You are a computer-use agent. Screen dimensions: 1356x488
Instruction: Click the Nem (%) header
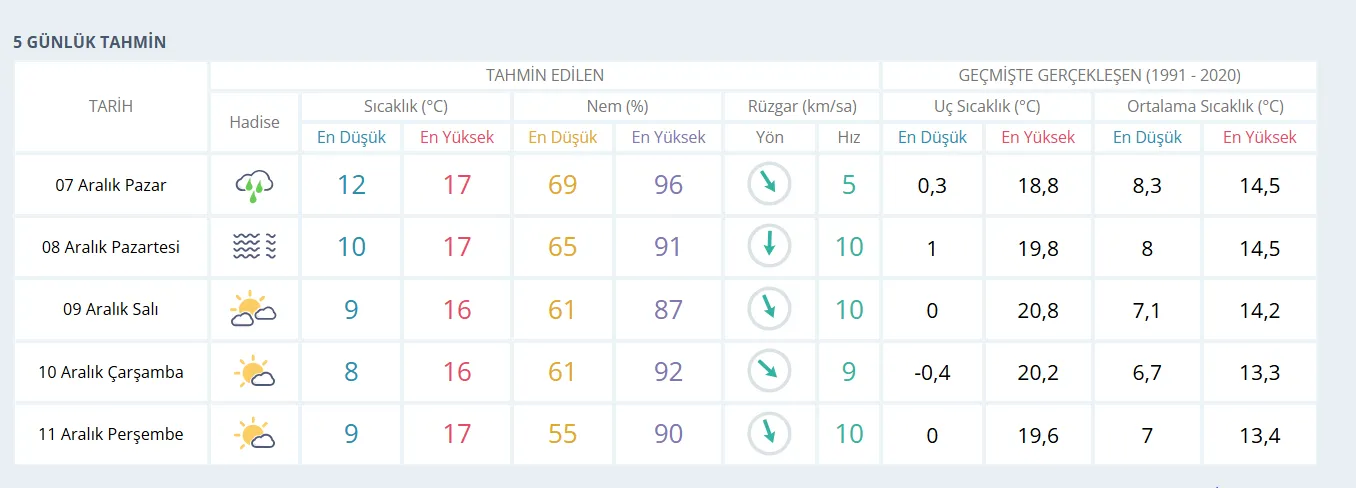point(617,106)
